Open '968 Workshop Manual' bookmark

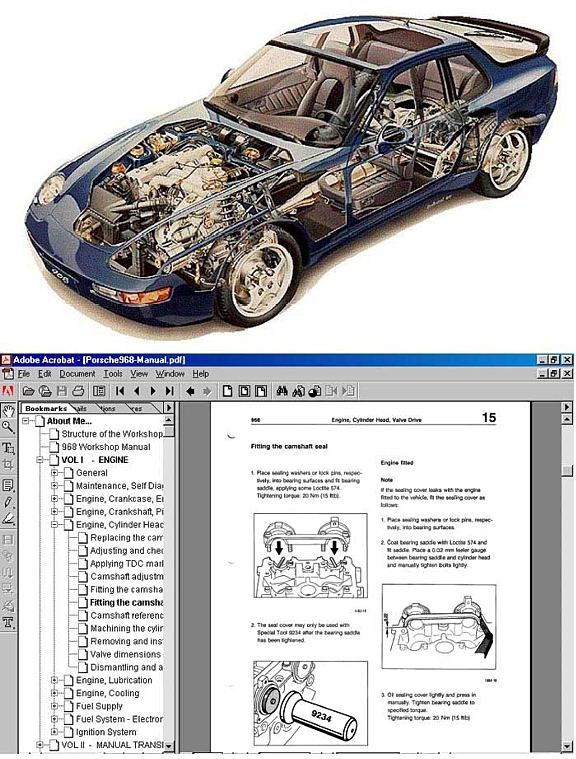click(x=106, y=447)
